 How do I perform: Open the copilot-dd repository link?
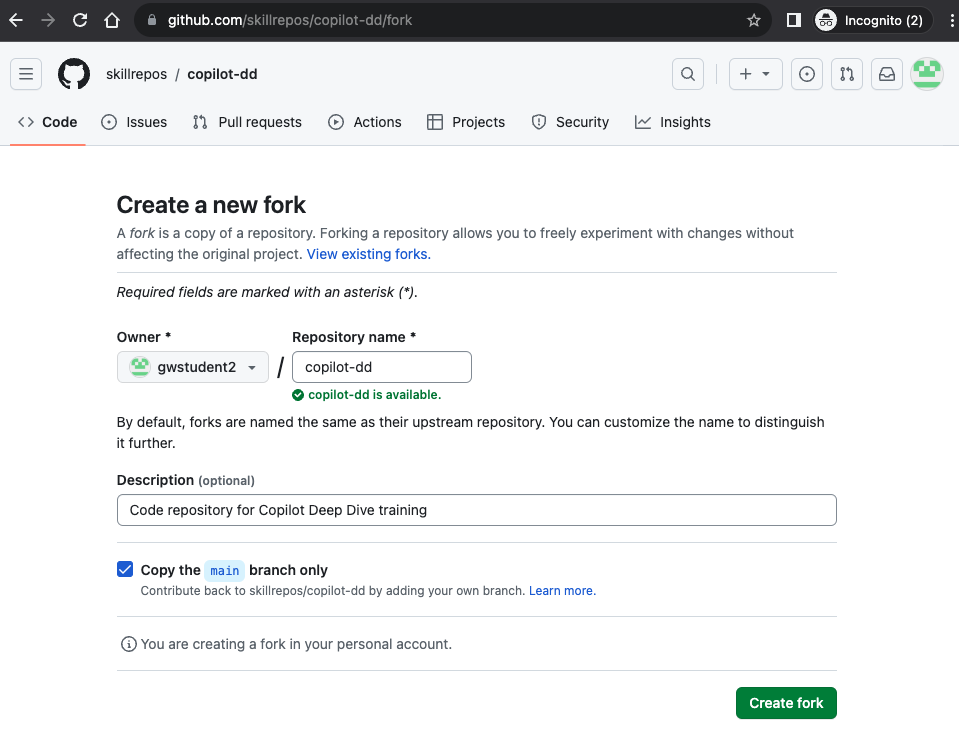[x=222, y=74]
